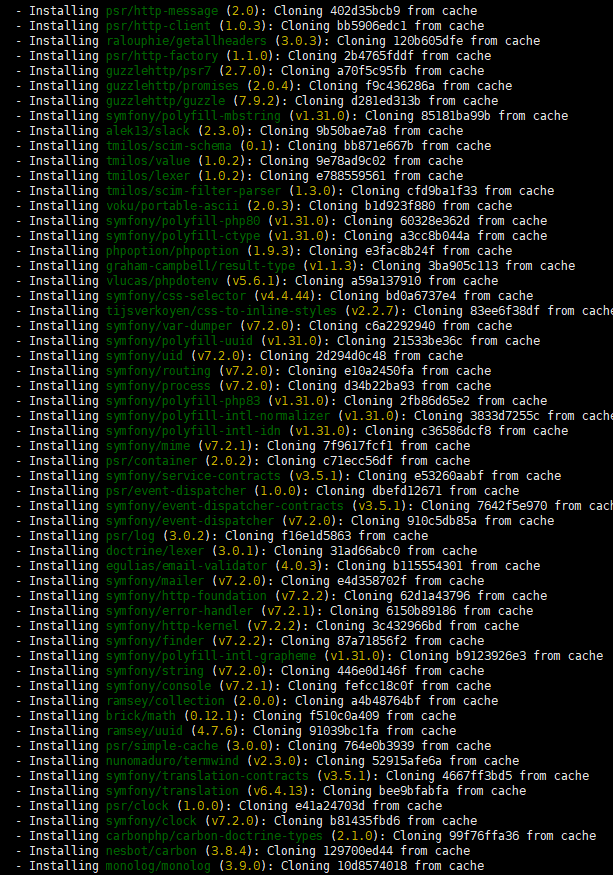Select the nesbot/carbon package name

point(151,852)
